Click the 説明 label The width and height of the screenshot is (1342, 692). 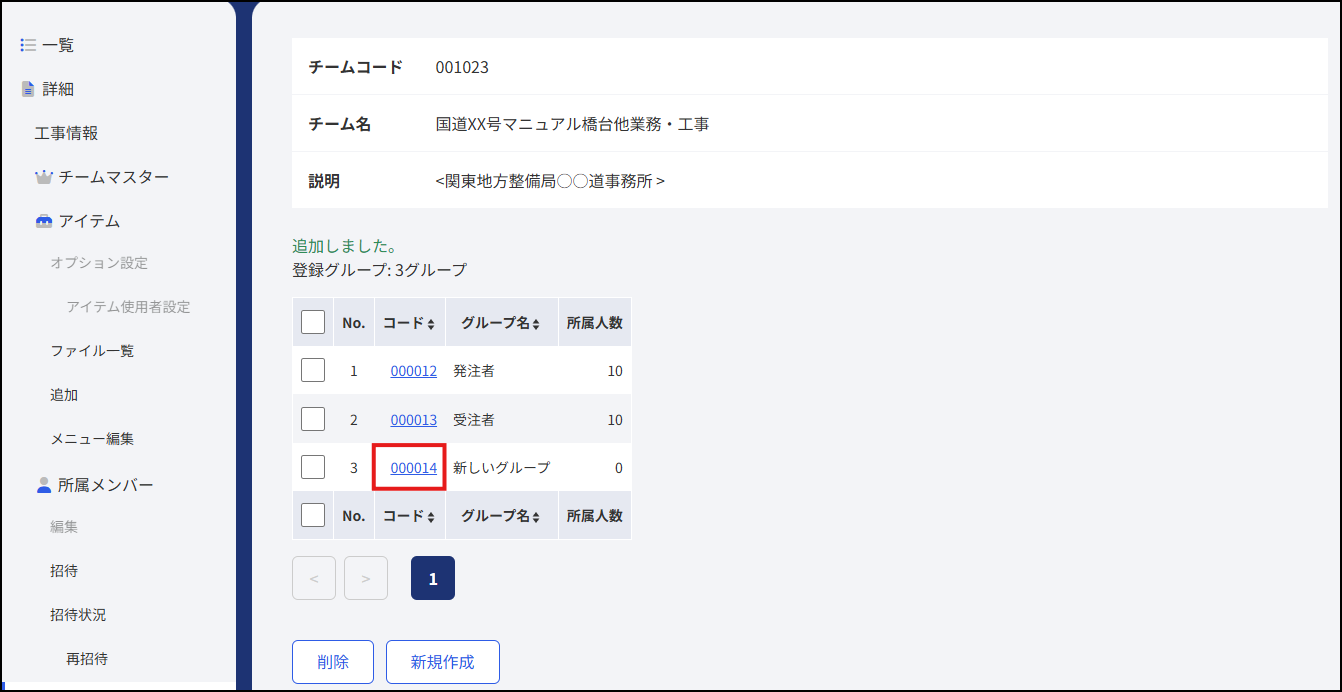[x=324, y=182]
